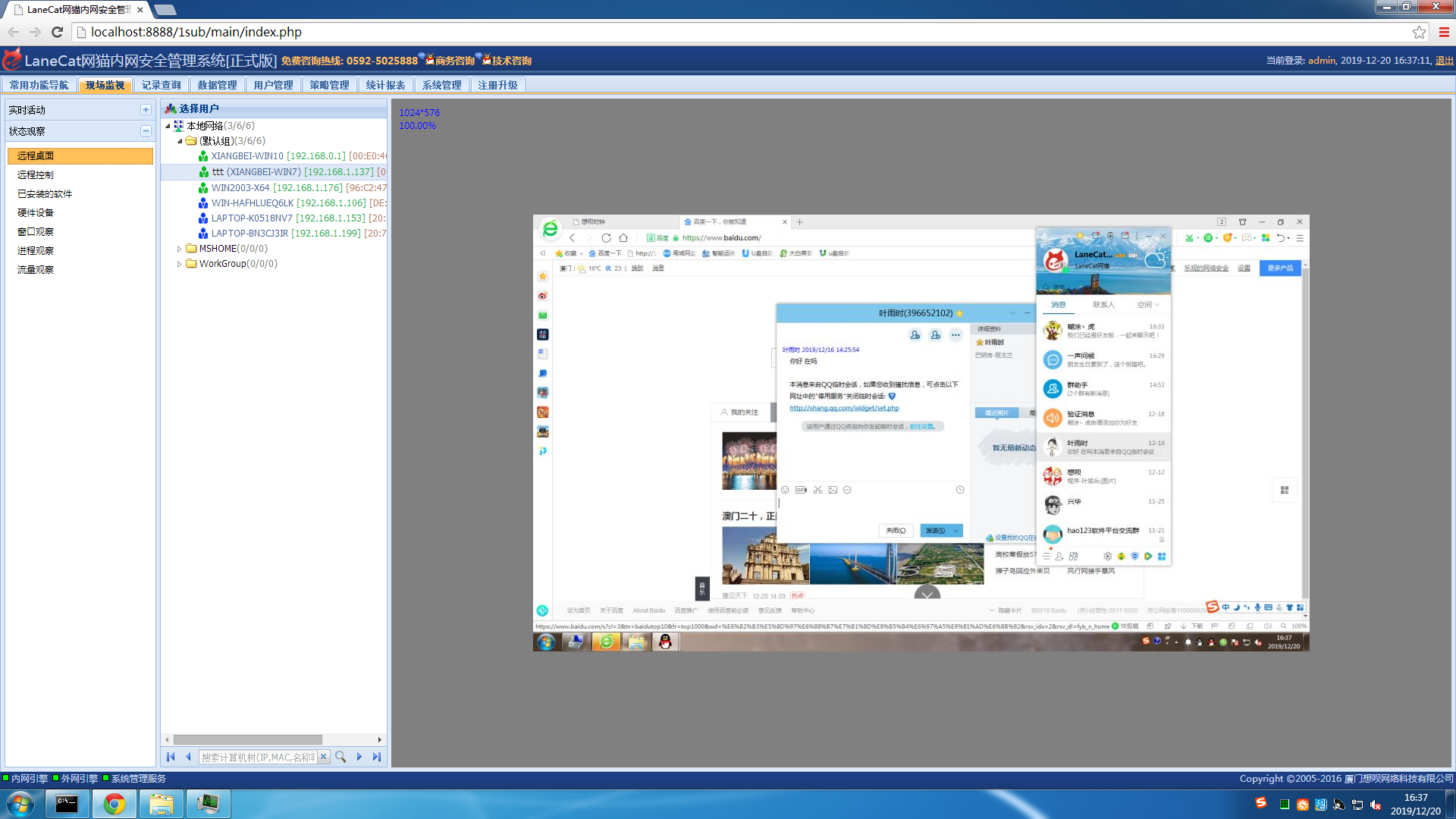Click the blue user icon for WIN-HAFHLUEQ6LK

tap(203, 203)
